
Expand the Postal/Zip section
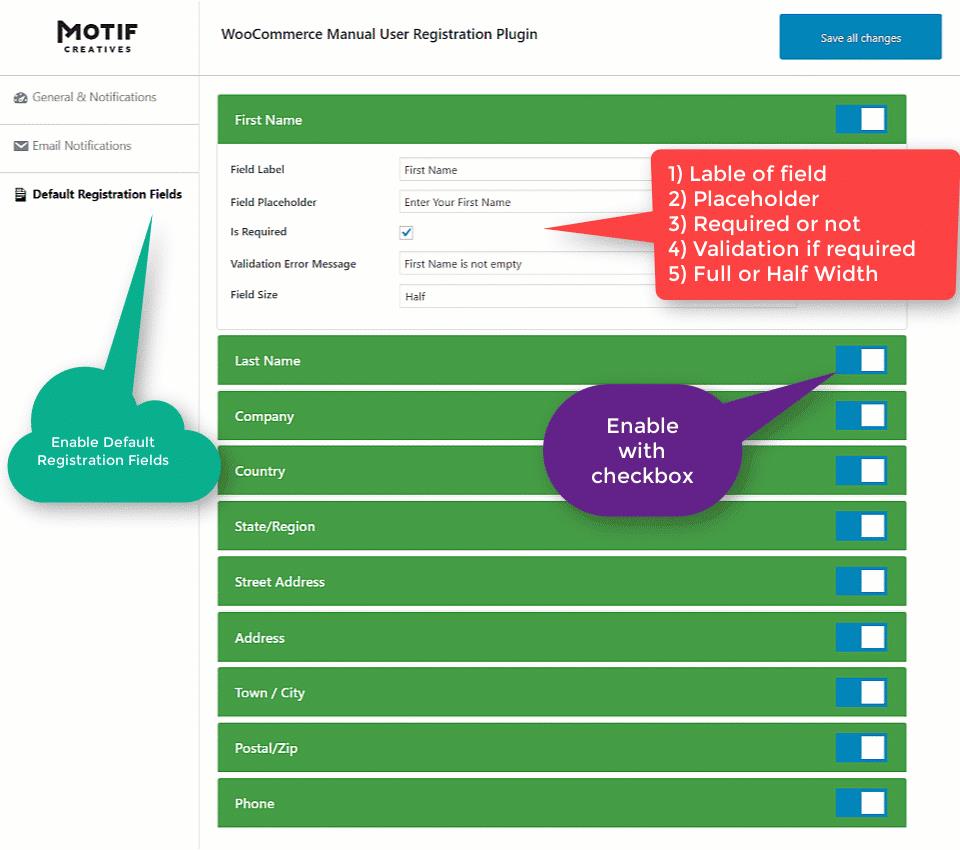point(561,748)
